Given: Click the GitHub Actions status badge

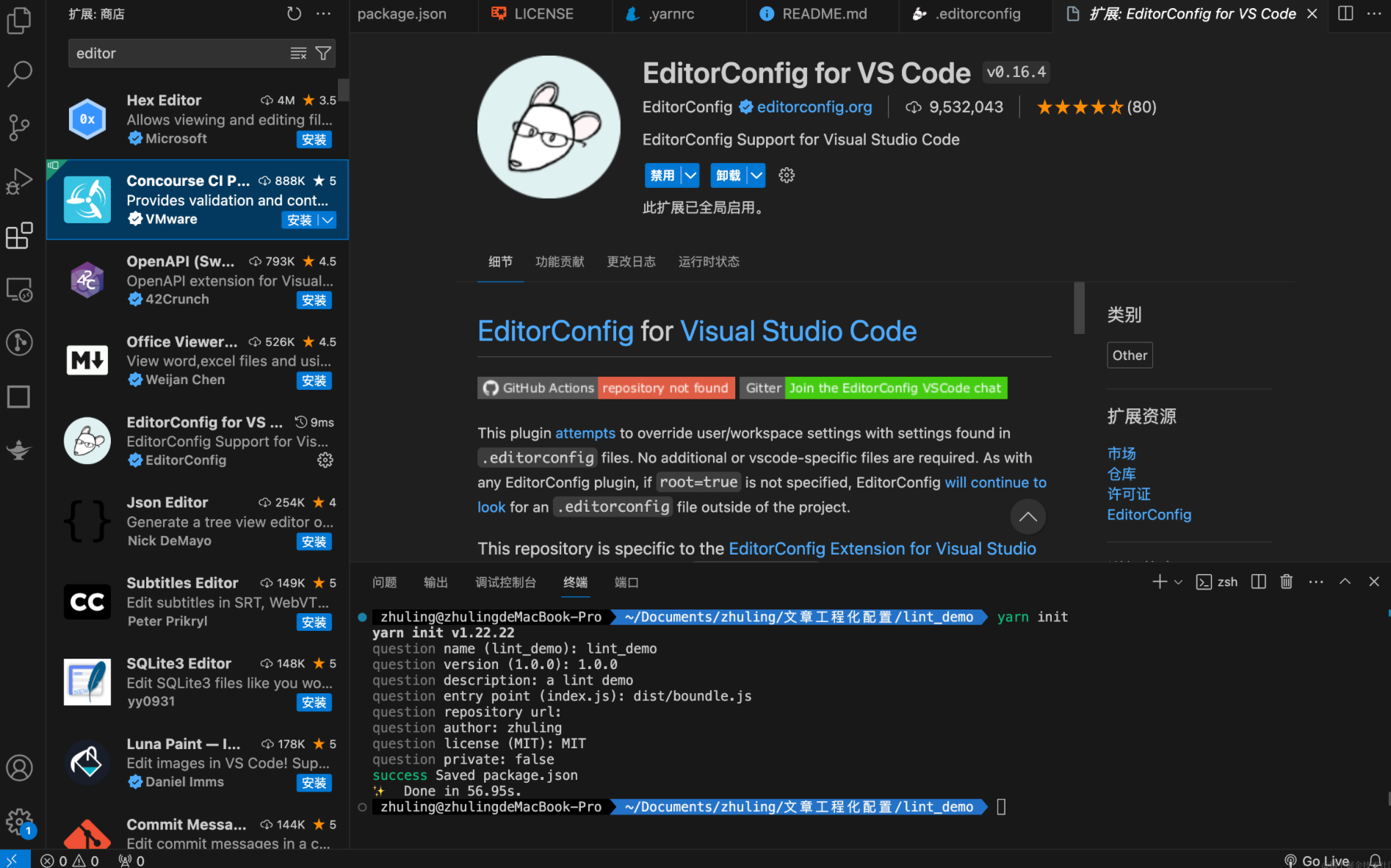Looking at the screenshot, I should coord(606,388).
